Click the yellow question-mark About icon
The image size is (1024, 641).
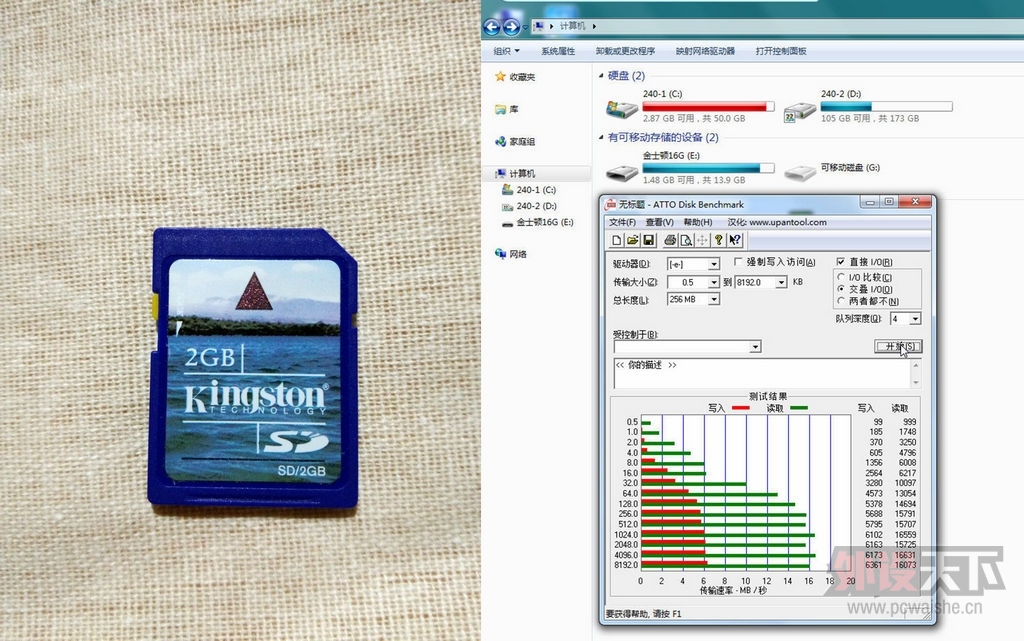pyautogui.click(x=718, y=240)
